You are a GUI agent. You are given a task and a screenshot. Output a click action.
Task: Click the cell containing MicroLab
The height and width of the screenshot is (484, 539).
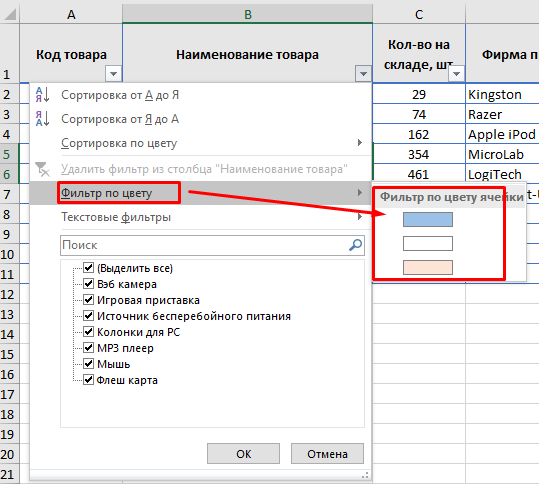(x=502, y=154)
